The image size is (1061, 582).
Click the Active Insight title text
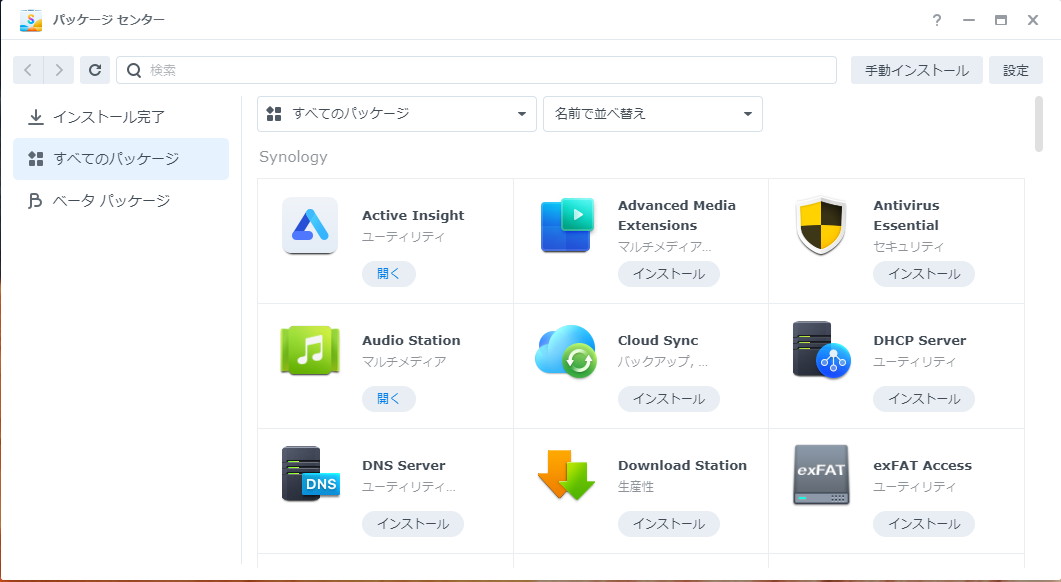413,215
